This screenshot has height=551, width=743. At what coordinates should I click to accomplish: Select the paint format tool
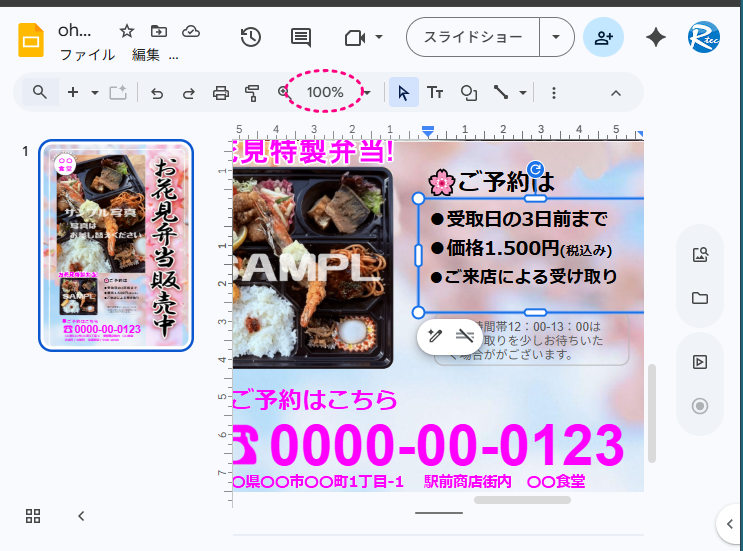[x=252, y=93]
